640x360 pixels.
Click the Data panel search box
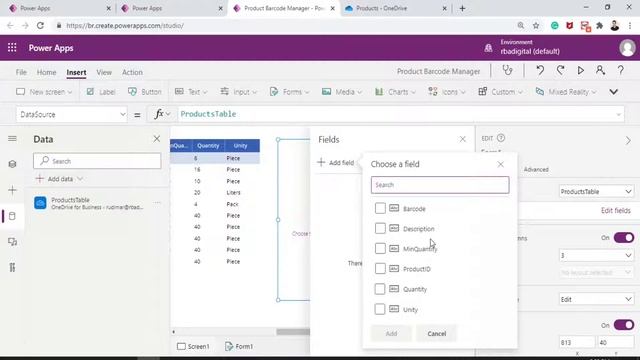click(x=97, y=161)
